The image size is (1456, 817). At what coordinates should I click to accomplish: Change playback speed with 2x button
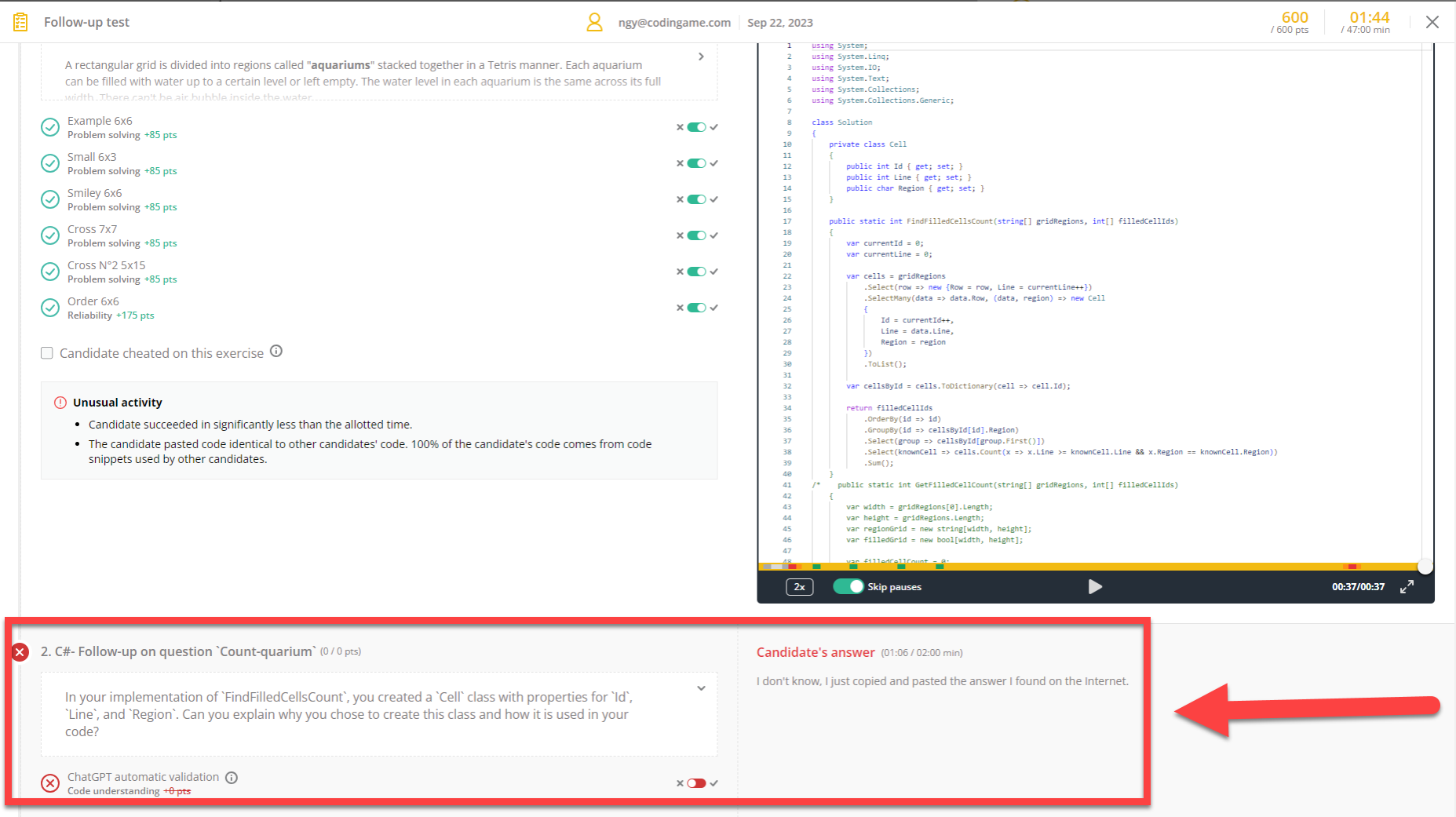(x=799, y=587)
